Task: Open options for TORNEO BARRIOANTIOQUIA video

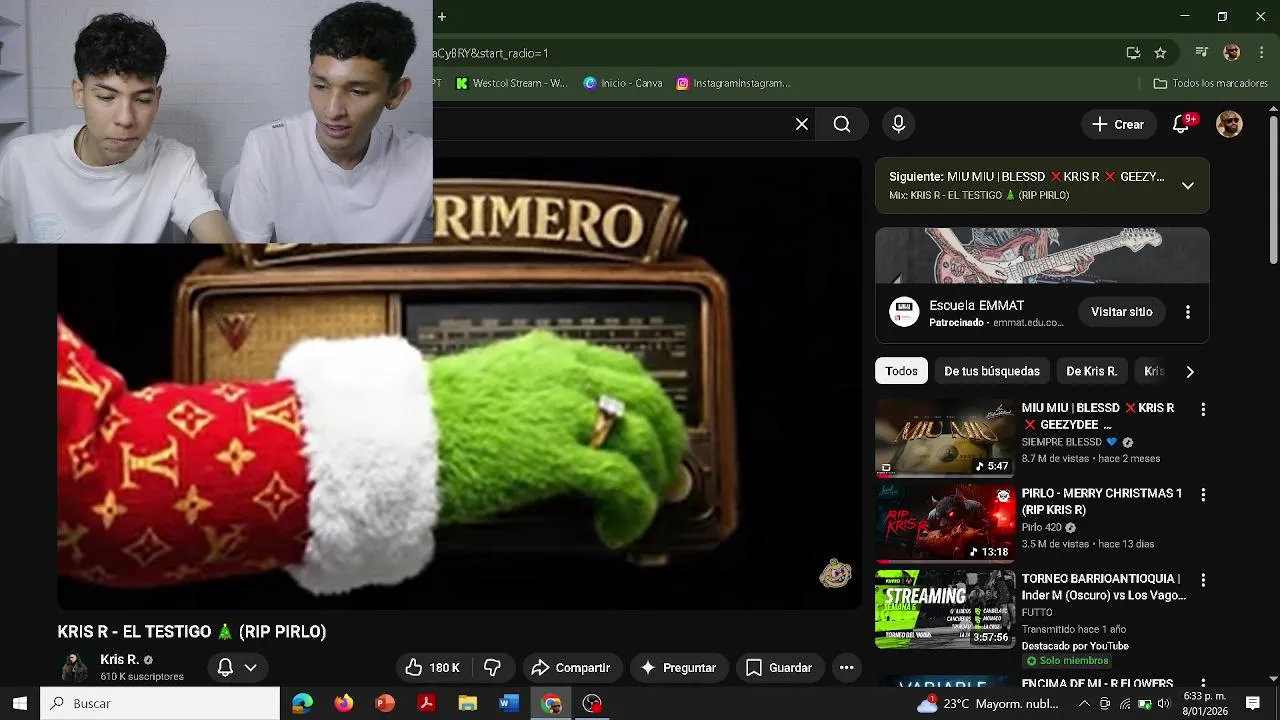Action: pyautogui.click(x=1203, y=580)
